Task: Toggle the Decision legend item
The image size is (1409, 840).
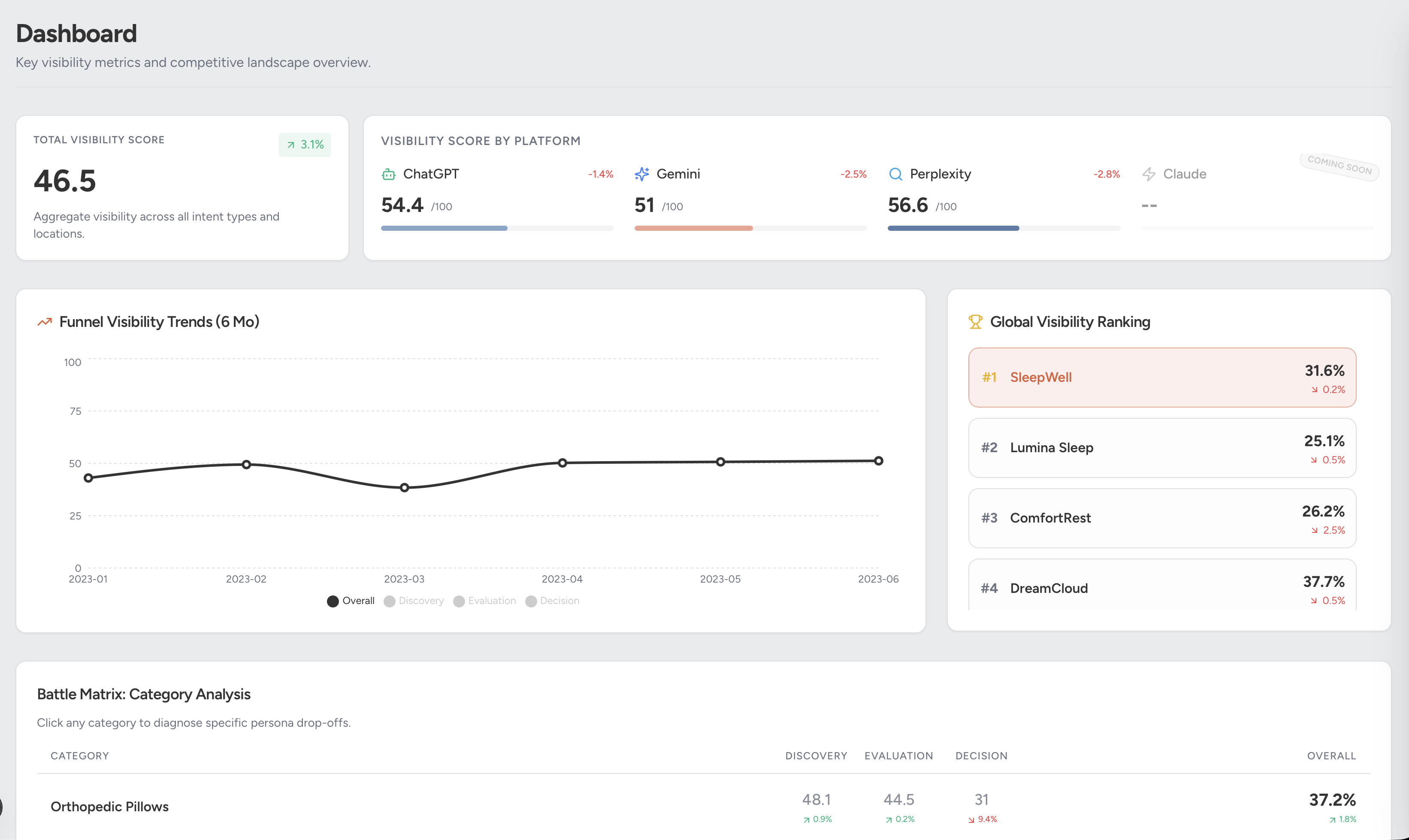Action: point(553,601)
